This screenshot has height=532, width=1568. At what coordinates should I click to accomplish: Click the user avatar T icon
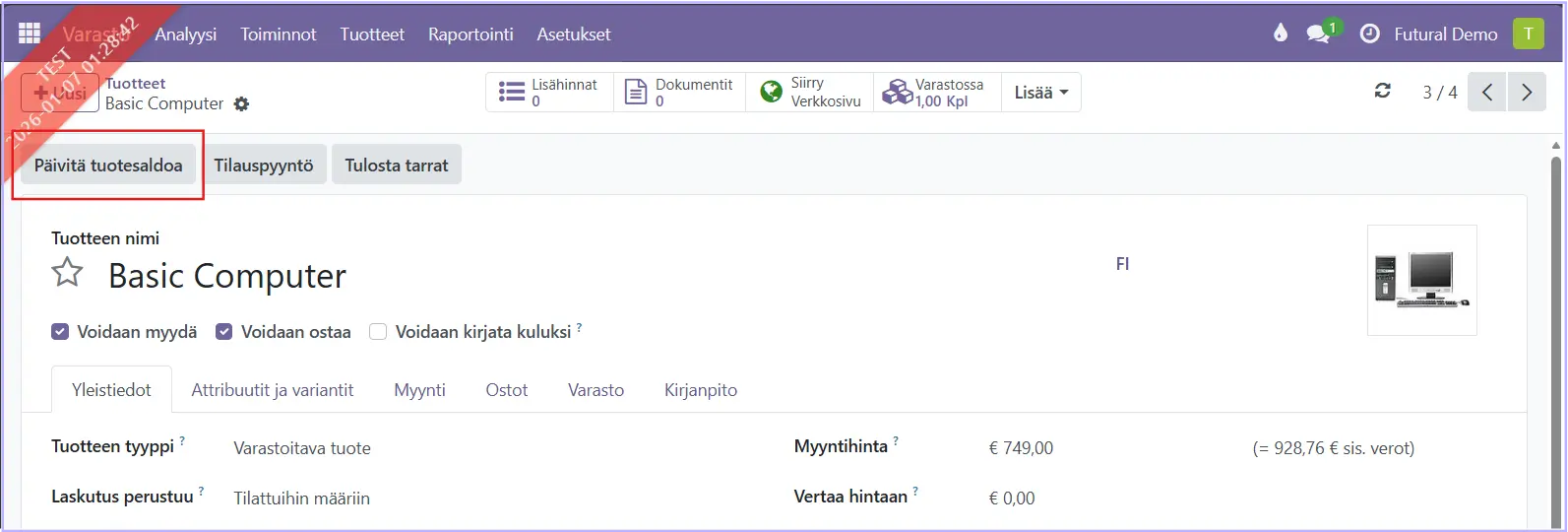1528,33
